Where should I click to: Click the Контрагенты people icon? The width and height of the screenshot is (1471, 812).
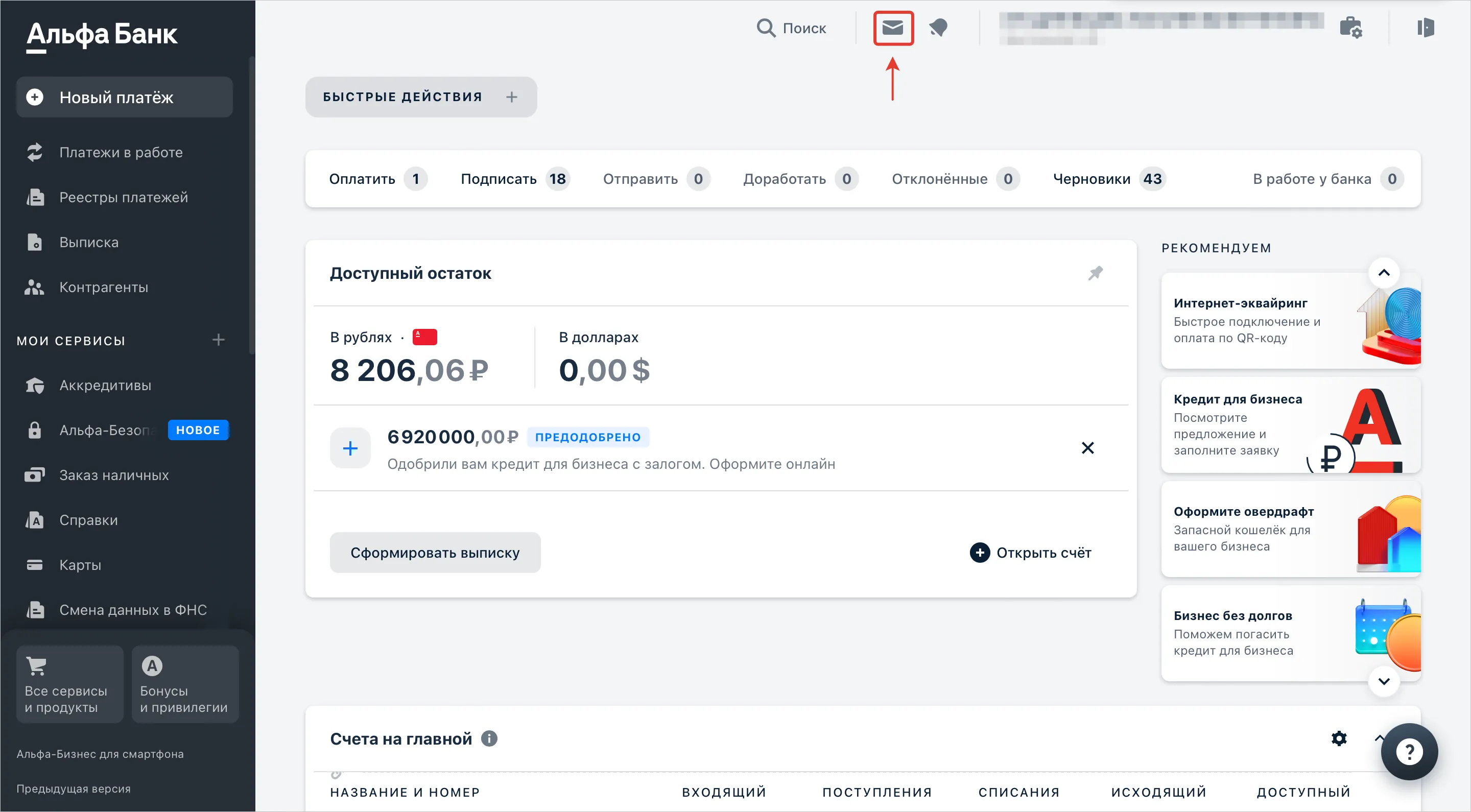pos(34,287)
